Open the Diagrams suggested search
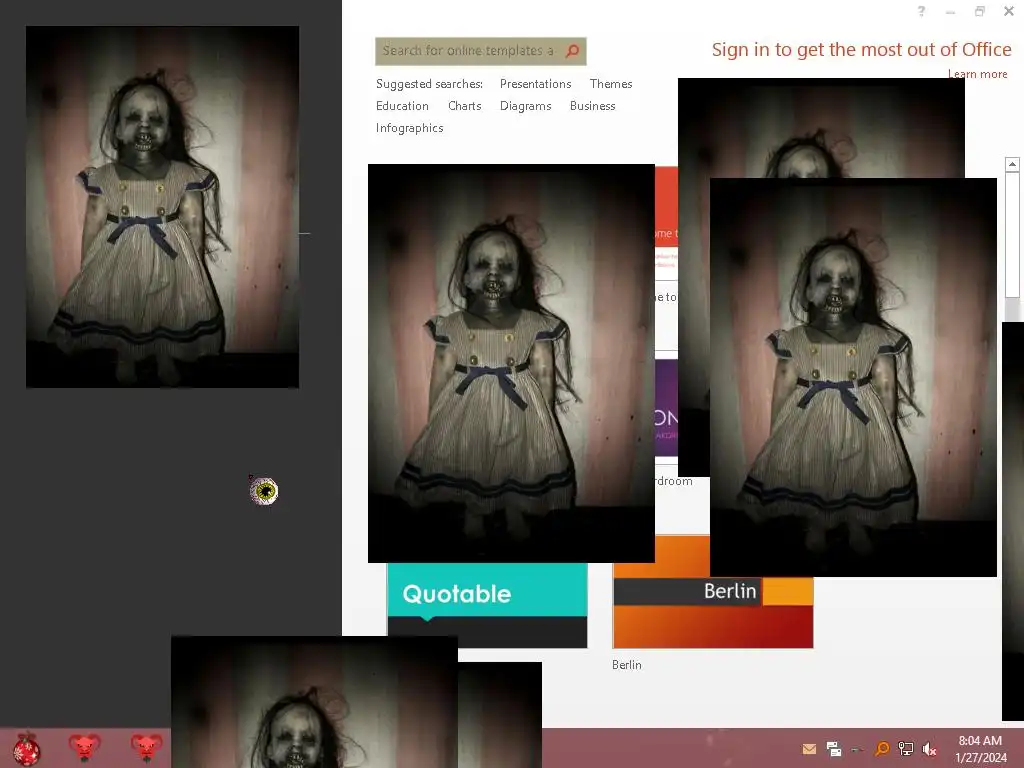The height and width of the screenshot is (768, 1024). pos(525,106)
